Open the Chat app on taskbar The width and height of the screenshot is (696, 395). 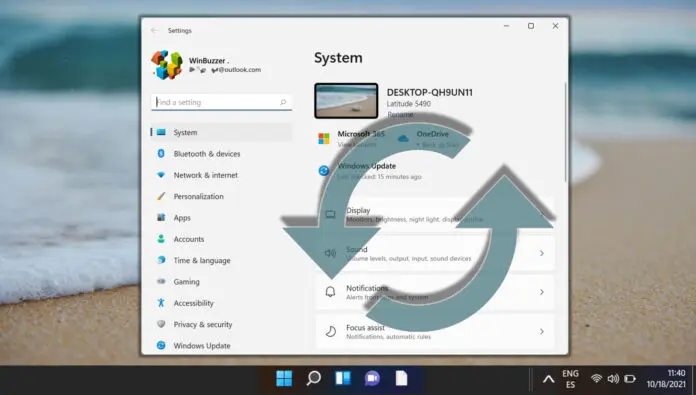tap(372, 378)
